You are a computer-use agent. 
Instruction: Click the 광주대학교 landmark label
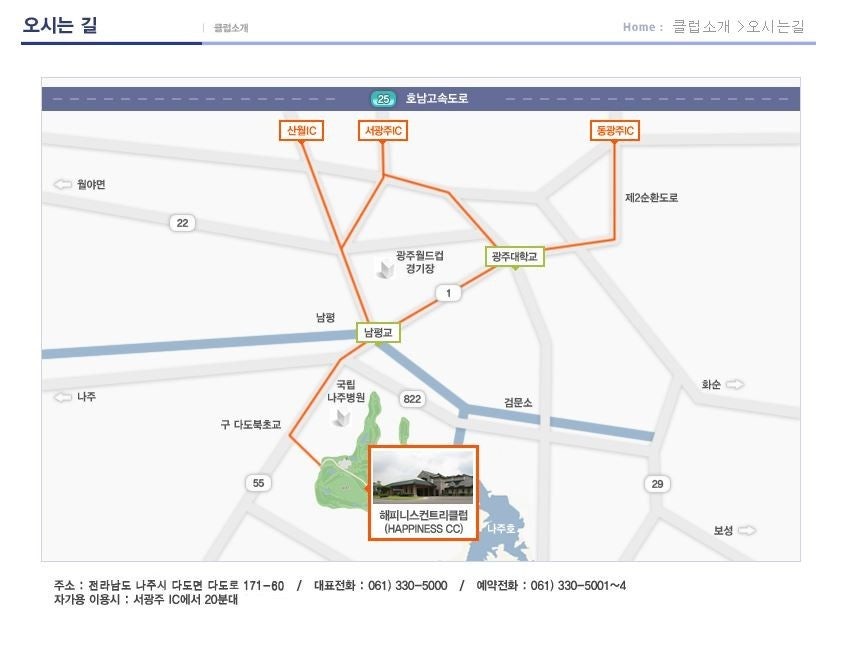tap(514, 257)
